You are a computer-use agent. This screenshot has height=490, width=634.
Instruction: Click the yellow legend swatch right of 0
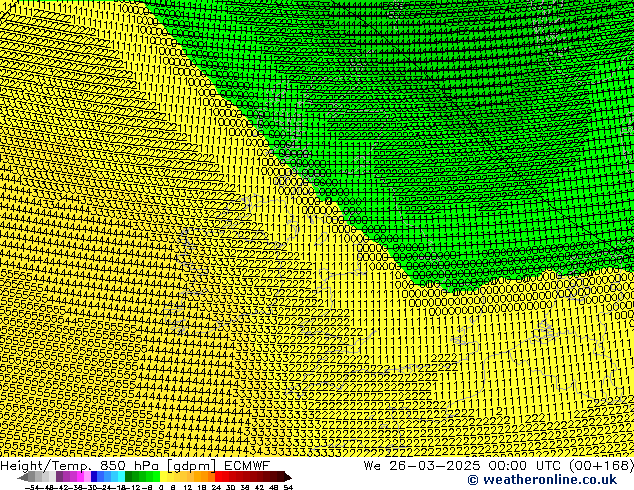pos(163,477)
